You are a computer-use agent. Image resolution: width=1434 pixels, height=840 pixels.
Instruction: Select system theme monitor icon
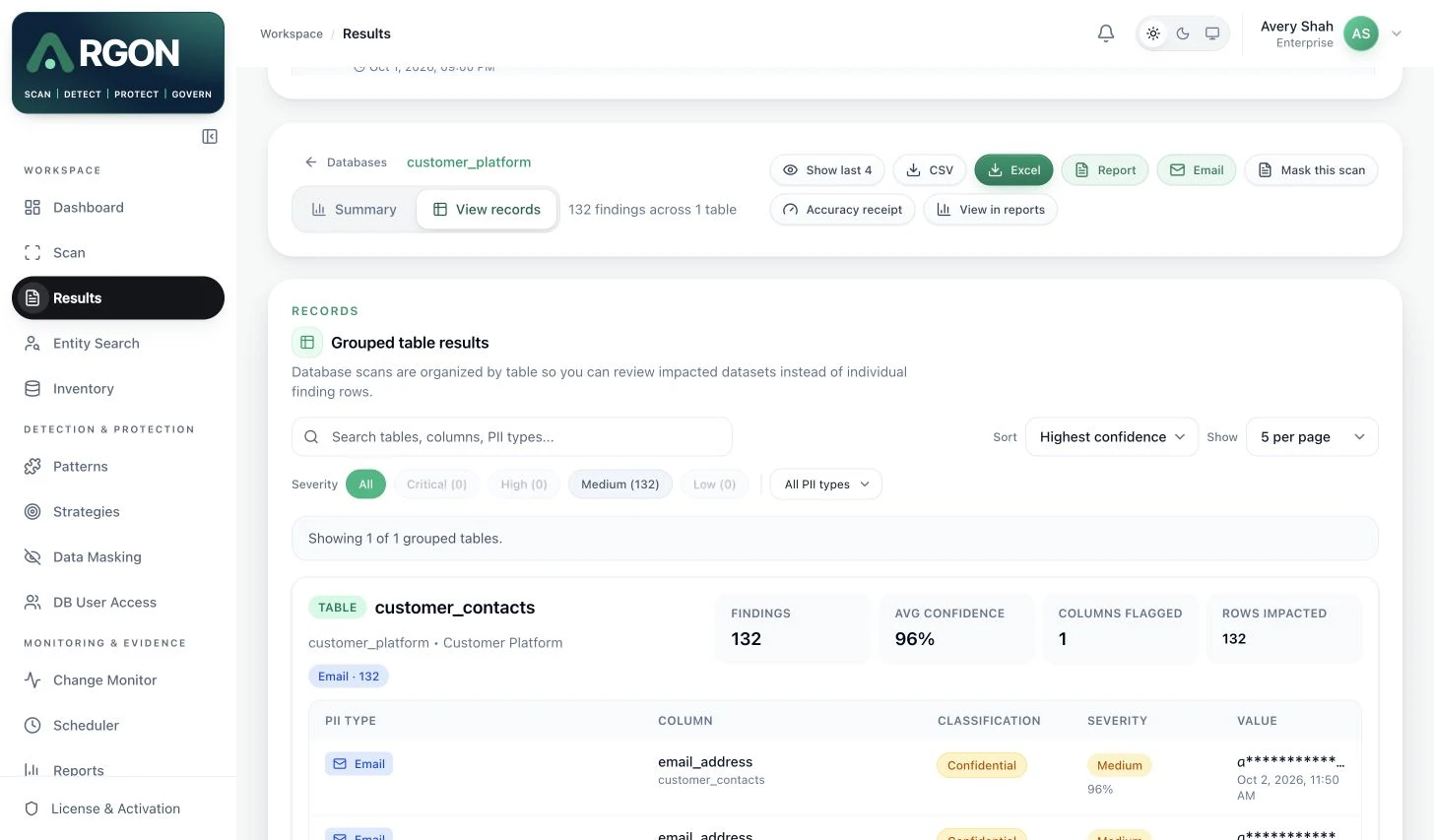(1212, 33)
